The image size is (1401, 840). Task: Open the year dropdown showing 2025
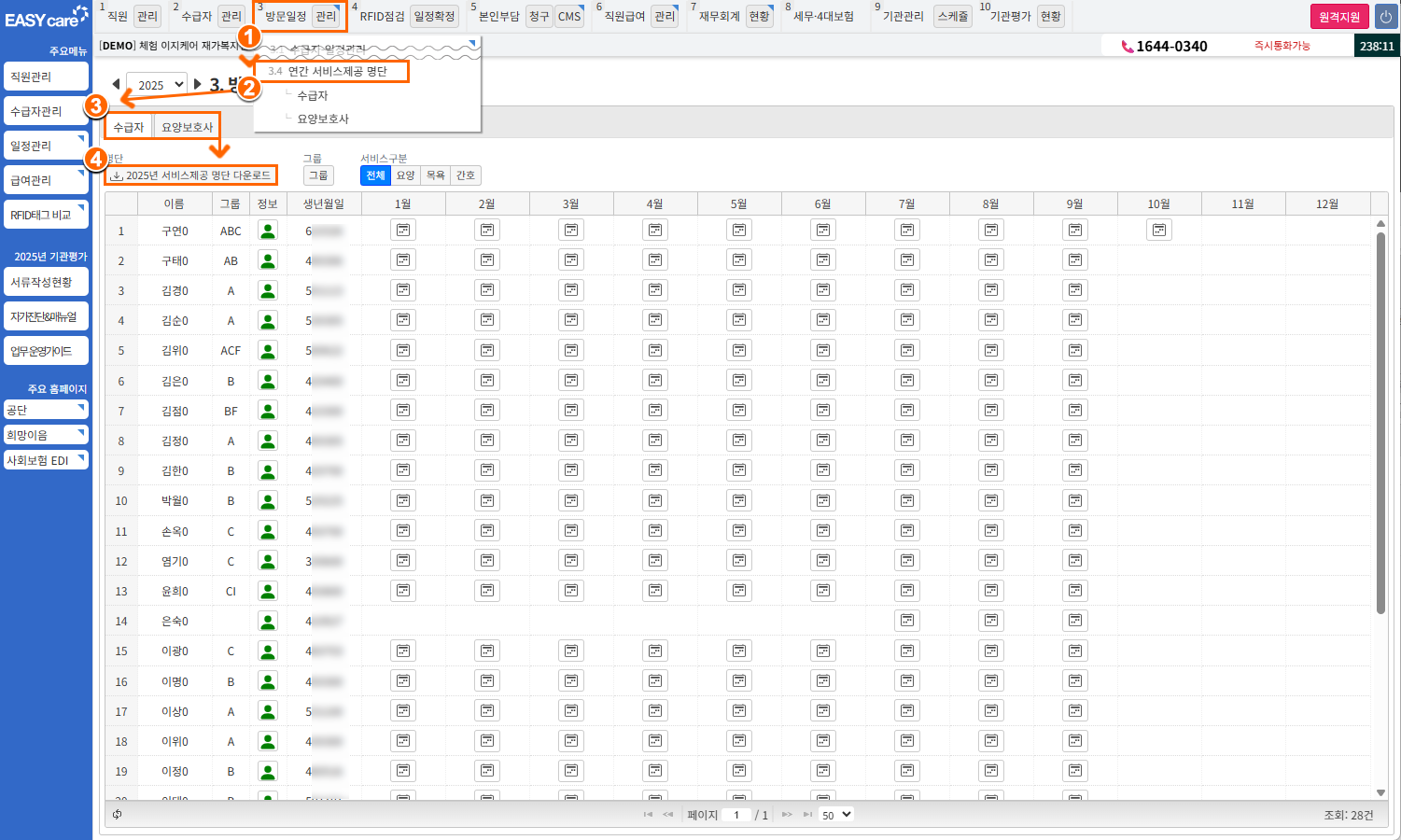pyautogui.click(x=156, y=85)
